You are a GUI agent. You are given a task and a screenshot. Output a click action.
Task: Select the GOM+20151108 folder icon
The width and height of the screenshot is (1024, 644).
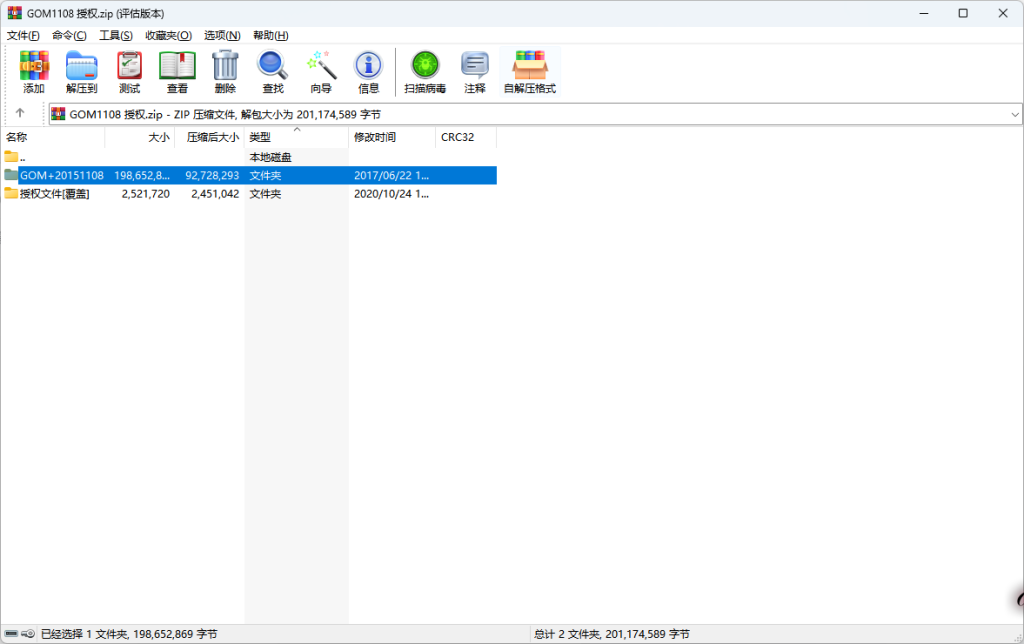coord(11,175)
